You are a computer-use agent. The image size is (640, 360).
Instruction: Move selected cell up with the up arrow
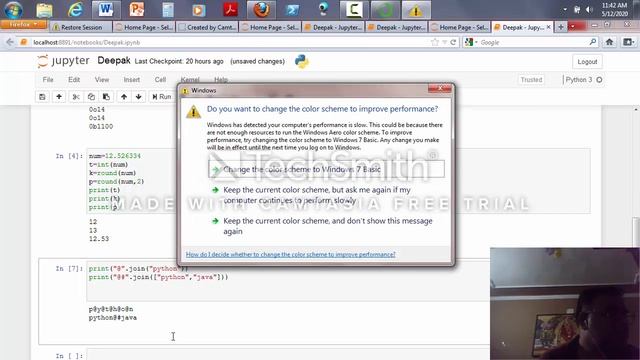pyautogui.click(x=124, y=97)
